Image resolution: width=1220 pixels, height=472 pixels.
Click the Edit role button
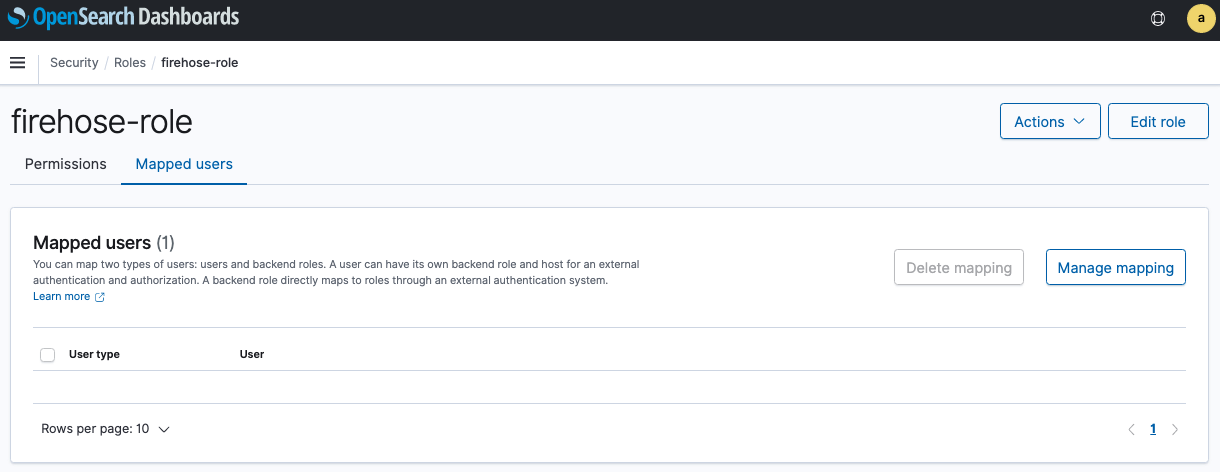[1158, 121]
